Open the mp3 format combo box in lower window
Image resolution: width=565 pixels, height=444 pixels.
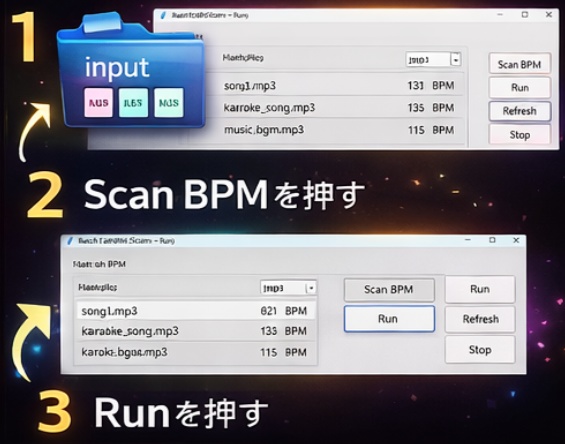pos(288,288)
